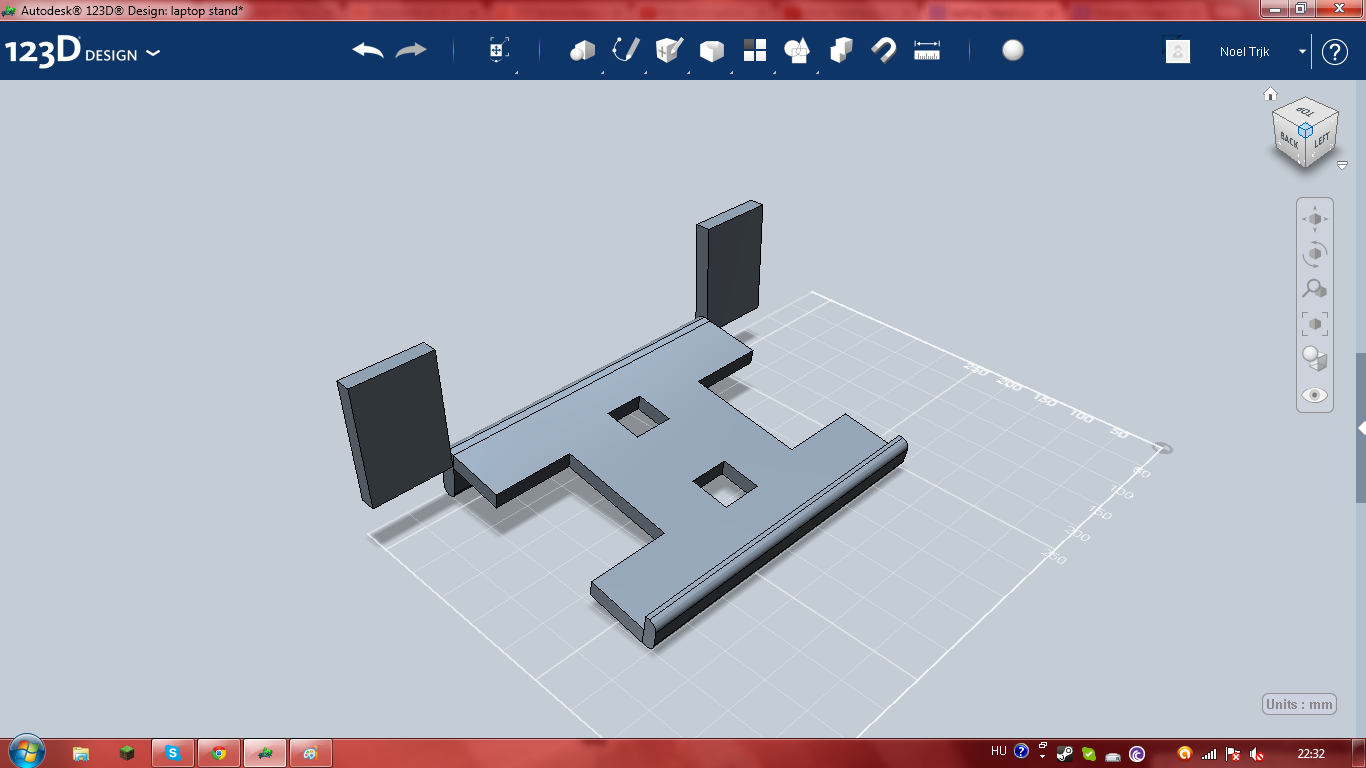Select the Orbit navigation tool
Viewport: 1366px width, 768px height.
tap(1315, 254)
